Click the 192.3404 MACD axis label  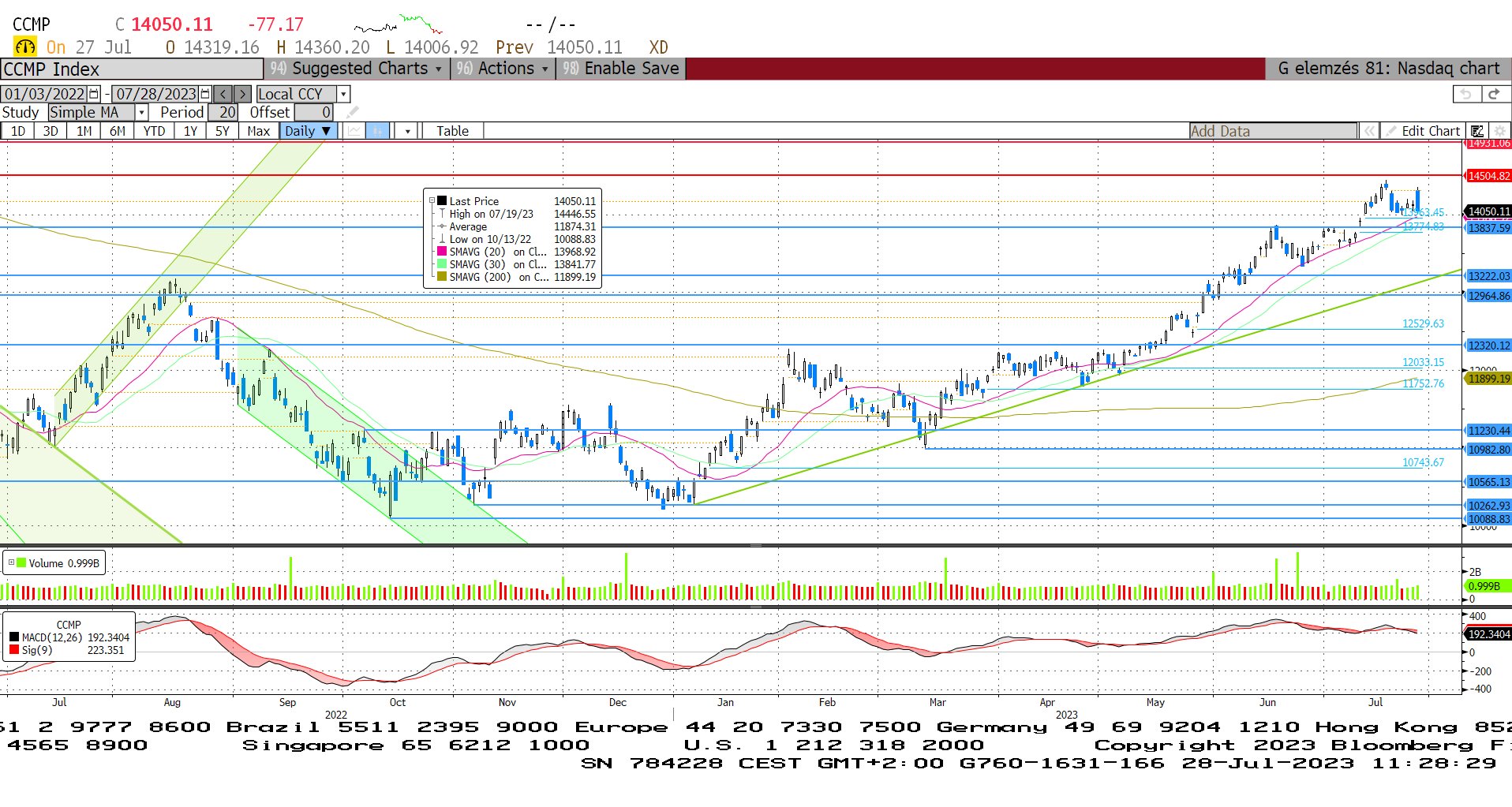(x=1488, y=634)
